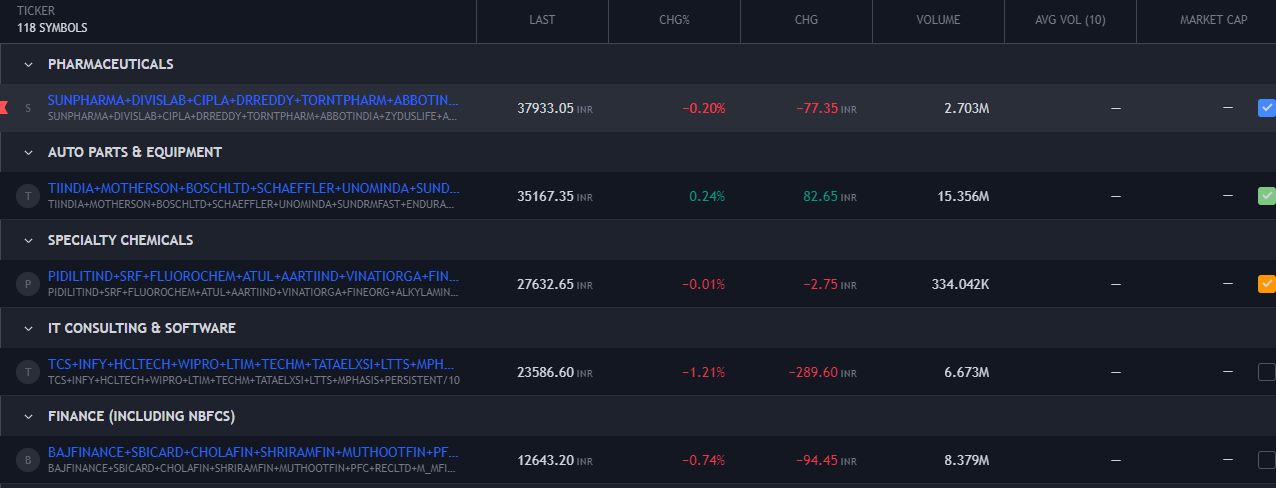Open the SUNPHARMA+DIVISLAB+CIPLA symbol link
The width and height of the screenshot is (1276, 488).
tap(253, 101)
